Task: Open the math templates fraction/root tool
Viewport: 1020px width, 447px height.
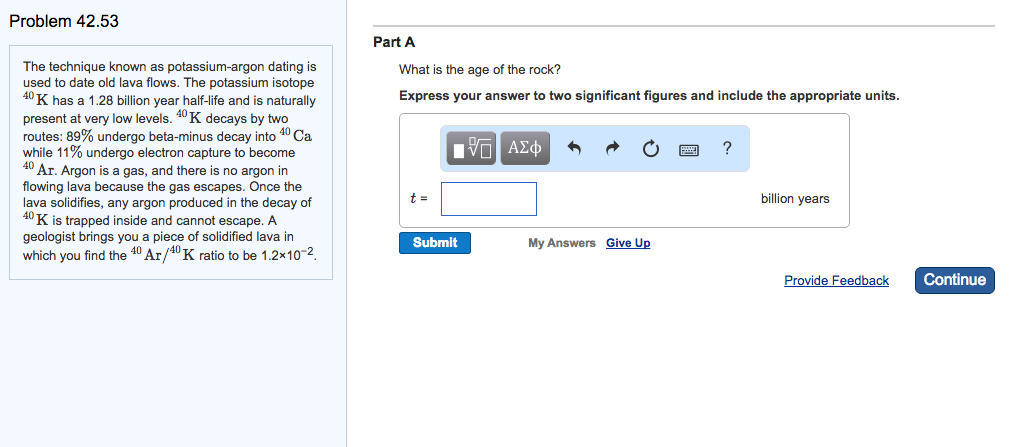Action: 471,148
